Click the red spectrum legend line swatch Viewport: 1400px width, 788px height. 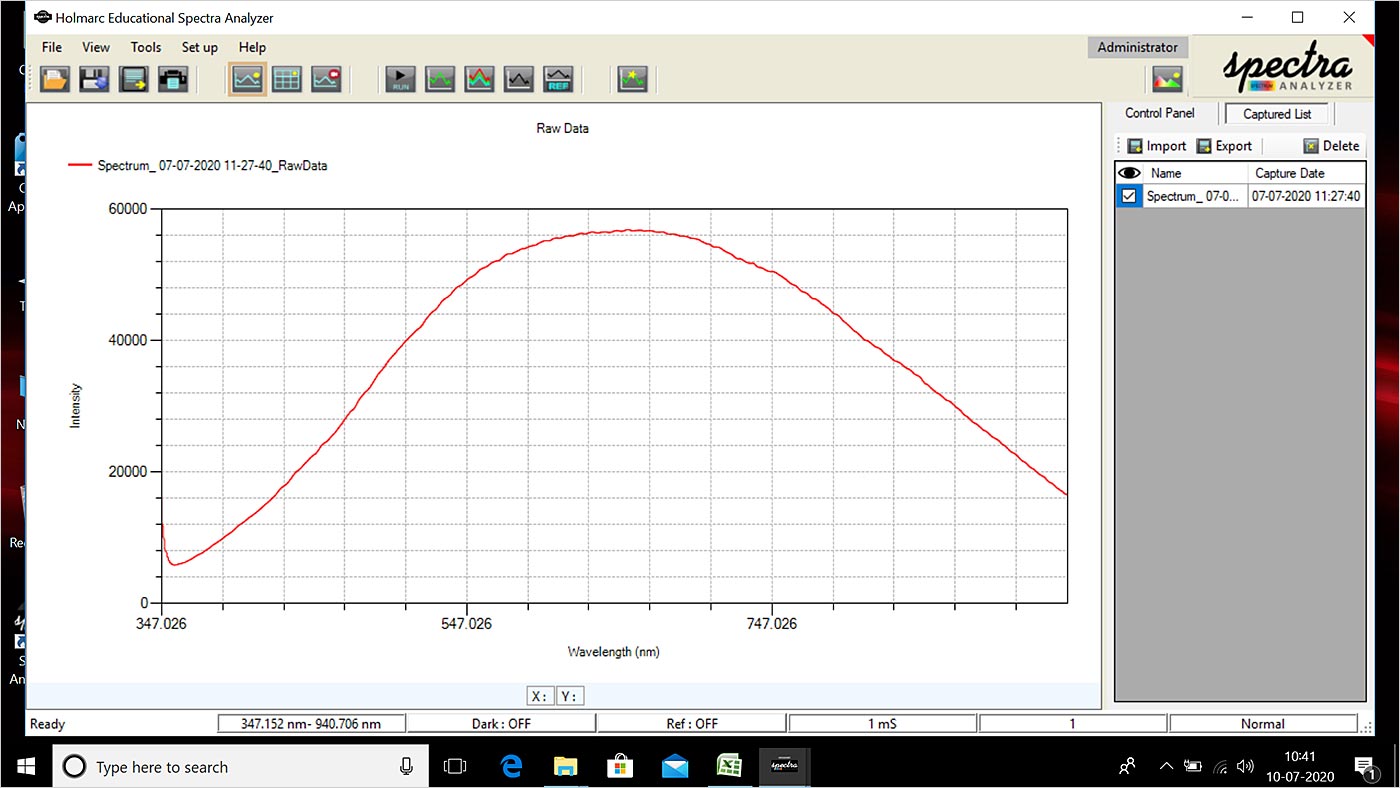(79, 166)
